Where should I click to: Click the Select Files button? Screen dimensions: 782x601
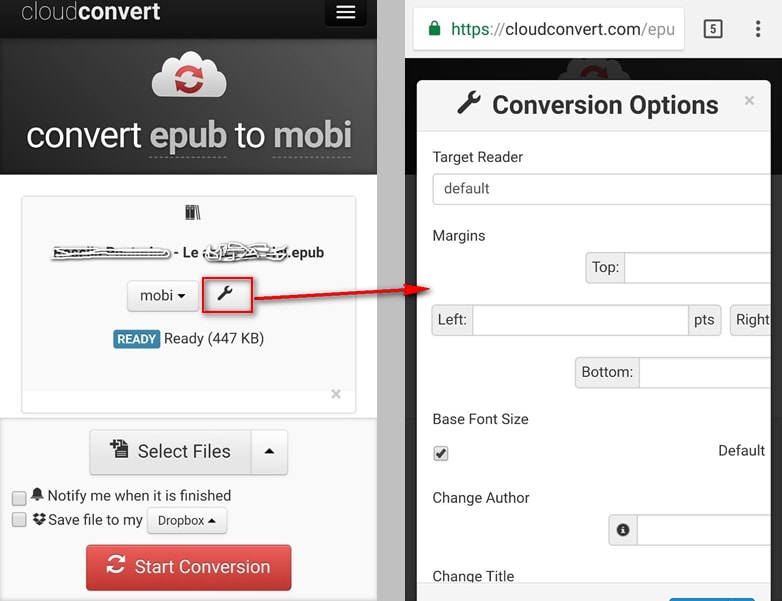171,452
